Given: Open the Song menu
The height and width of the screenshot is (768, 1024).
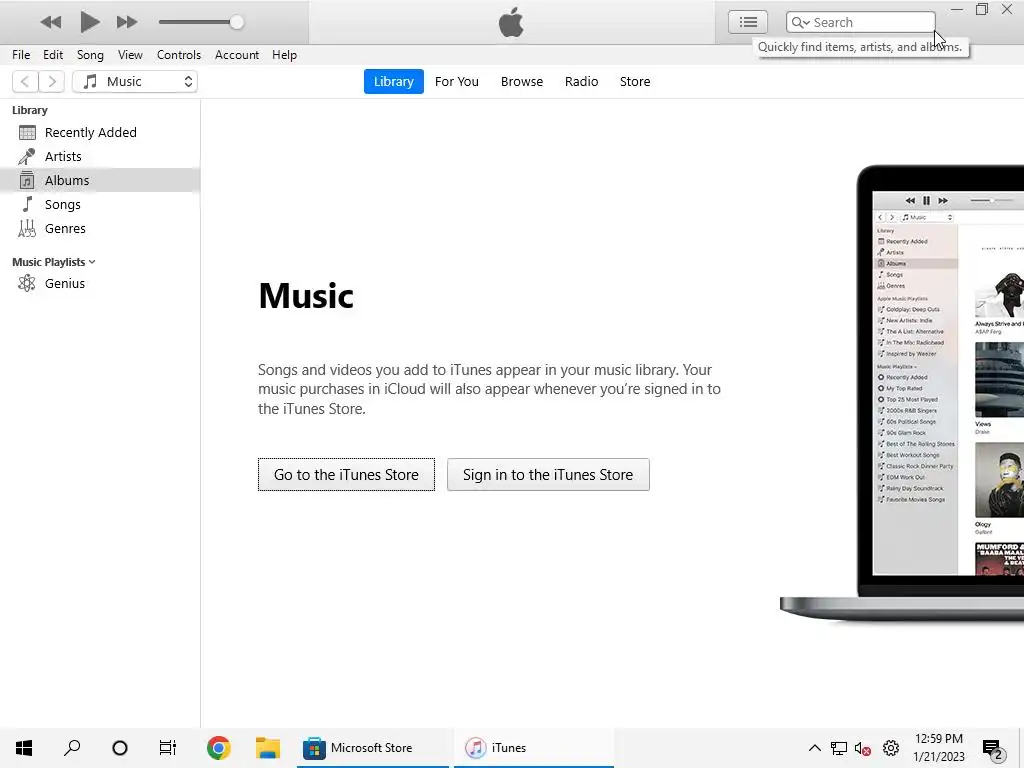Looking at the screenshot, I should coord(90,55).
